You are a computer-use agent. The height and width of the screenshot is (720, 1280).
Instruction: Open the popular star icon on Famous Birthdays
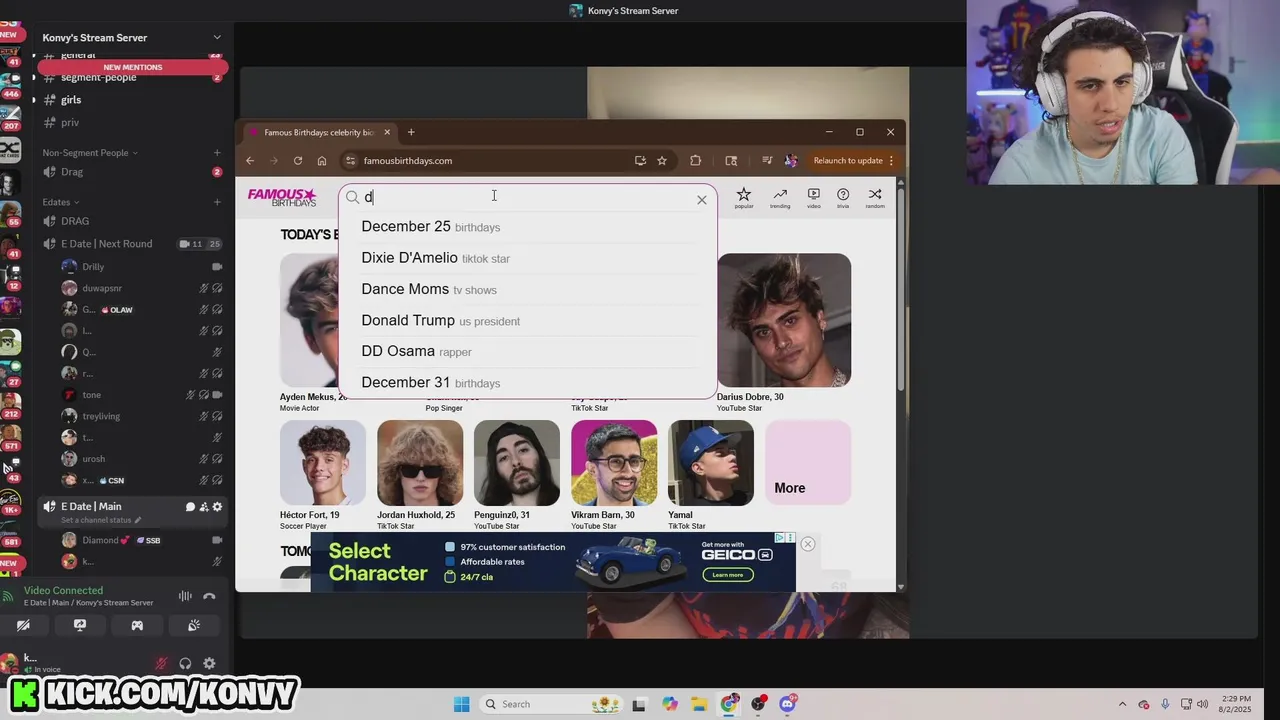(x=743, y=197)
